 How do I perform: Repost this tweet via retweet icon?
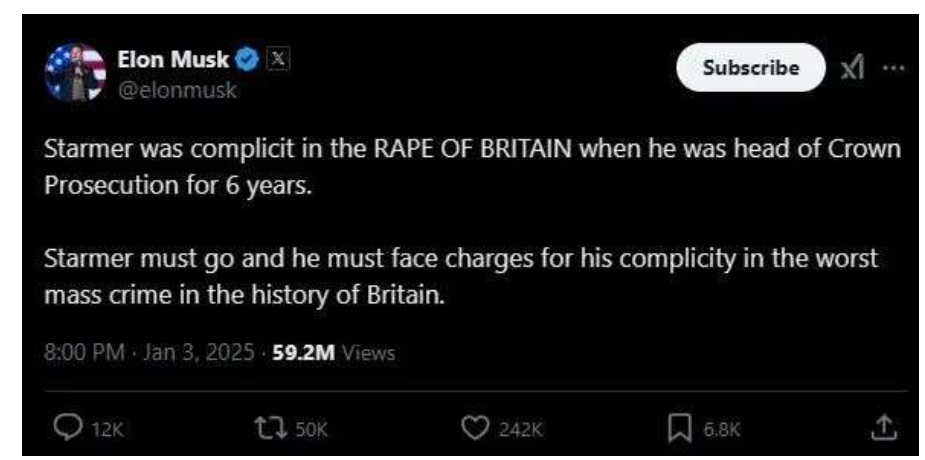[x=268, y=429]
